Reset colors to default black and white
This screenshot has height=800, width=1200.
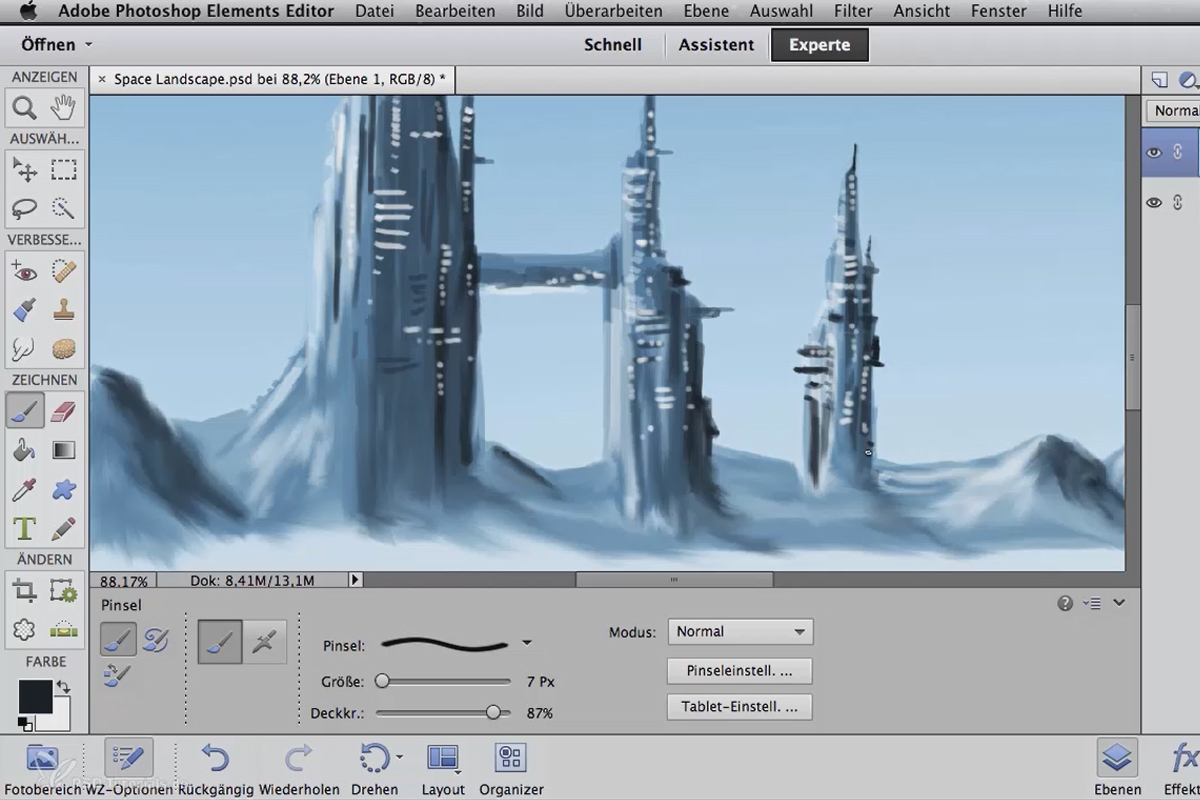click(x=25, y=722)
